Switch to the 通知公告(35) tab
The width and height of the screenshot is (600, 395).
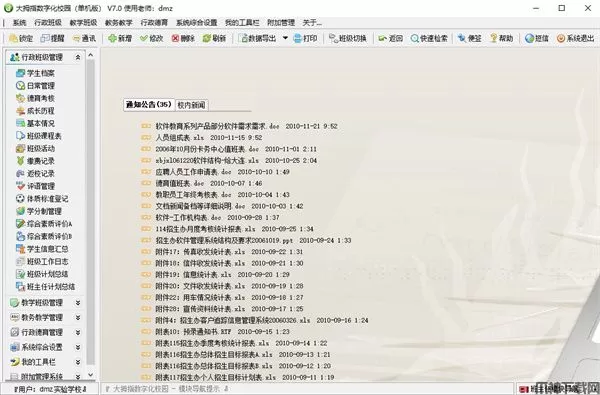click(149, 104)
